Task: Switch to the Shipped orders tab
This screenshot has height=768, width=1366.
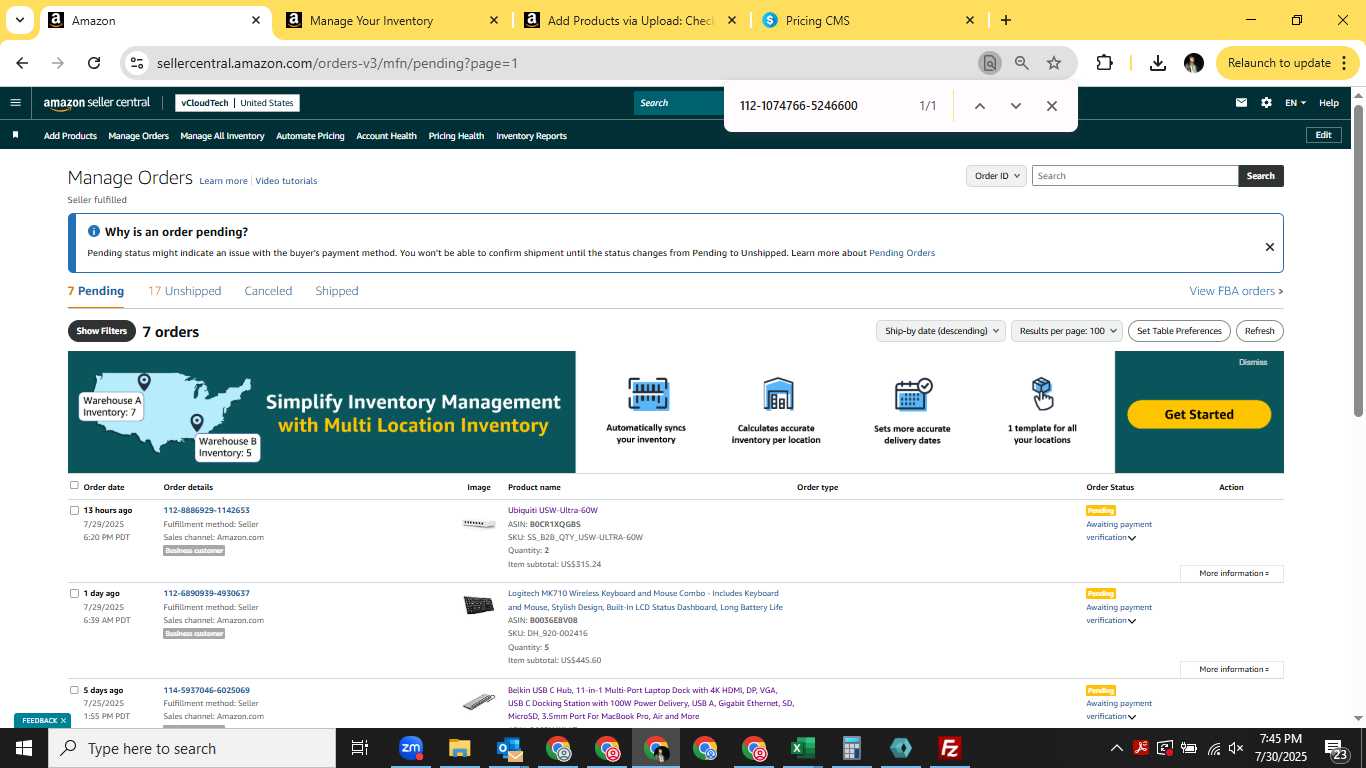Action: tap(337, 291)
